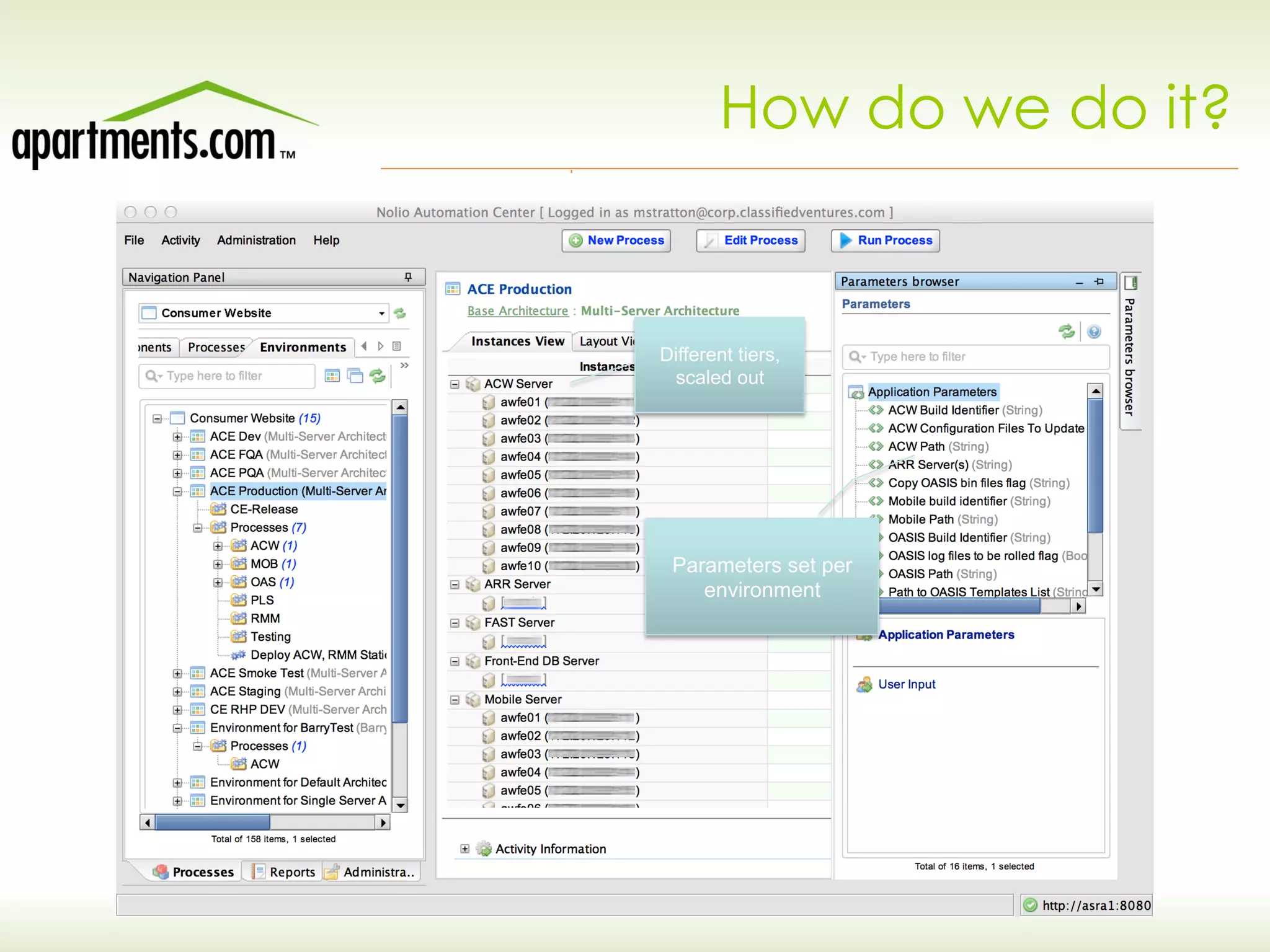Collapse the FAST Server group
Viewport: 1270px width, 952px height.
[x=455, y=623]
